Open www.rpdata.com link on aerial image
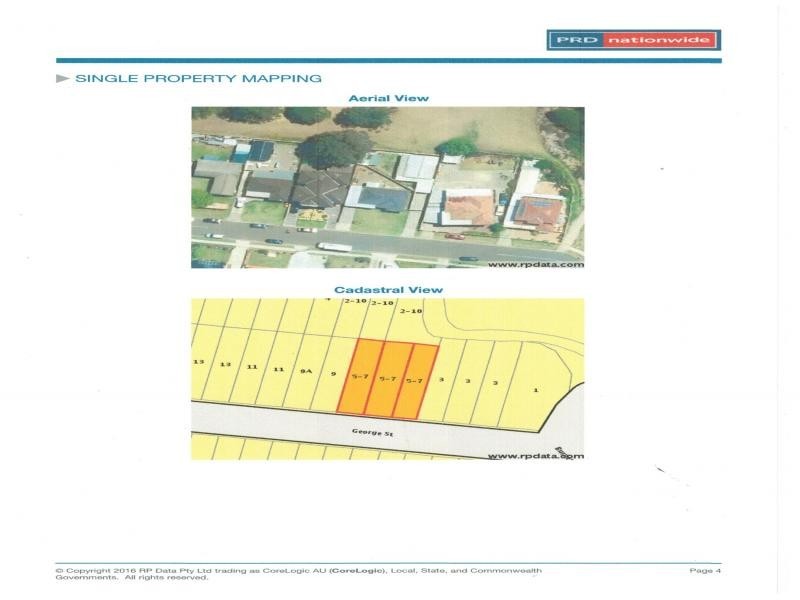The width and height of the screenshot is (800, 600). tap(535, 264)
